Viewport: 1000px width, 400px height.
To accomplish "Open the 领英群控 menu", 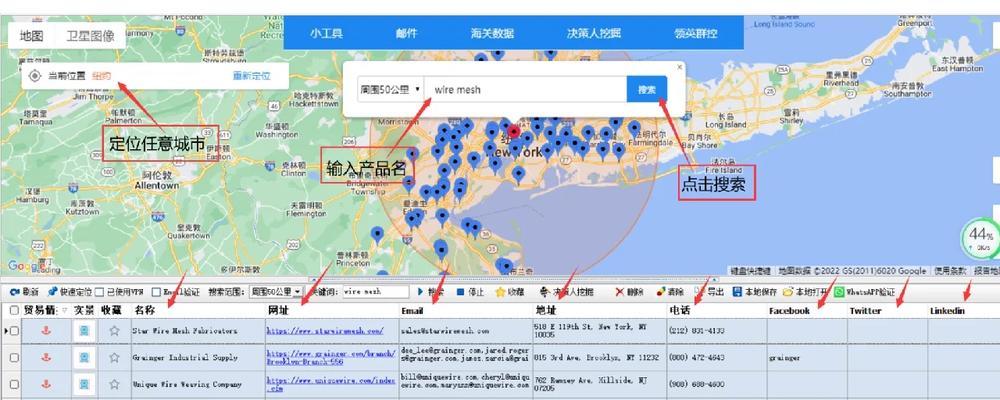I will coord(695,34).
